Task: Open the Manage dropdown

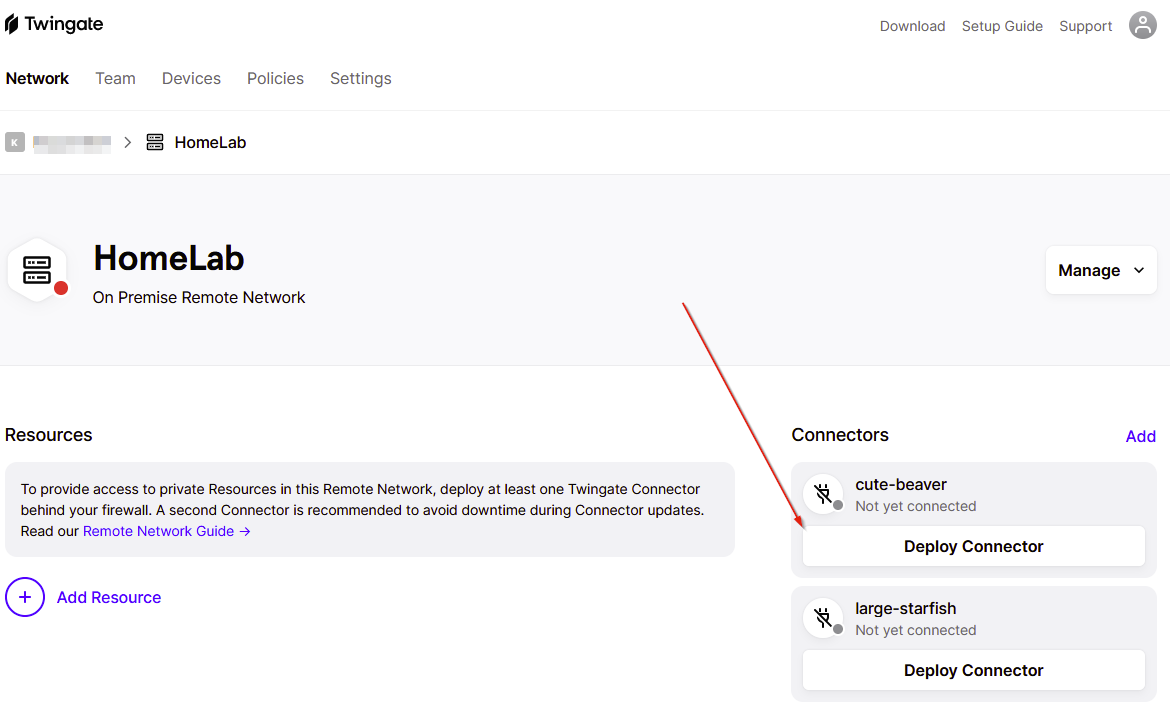Action: [1101, 270]
